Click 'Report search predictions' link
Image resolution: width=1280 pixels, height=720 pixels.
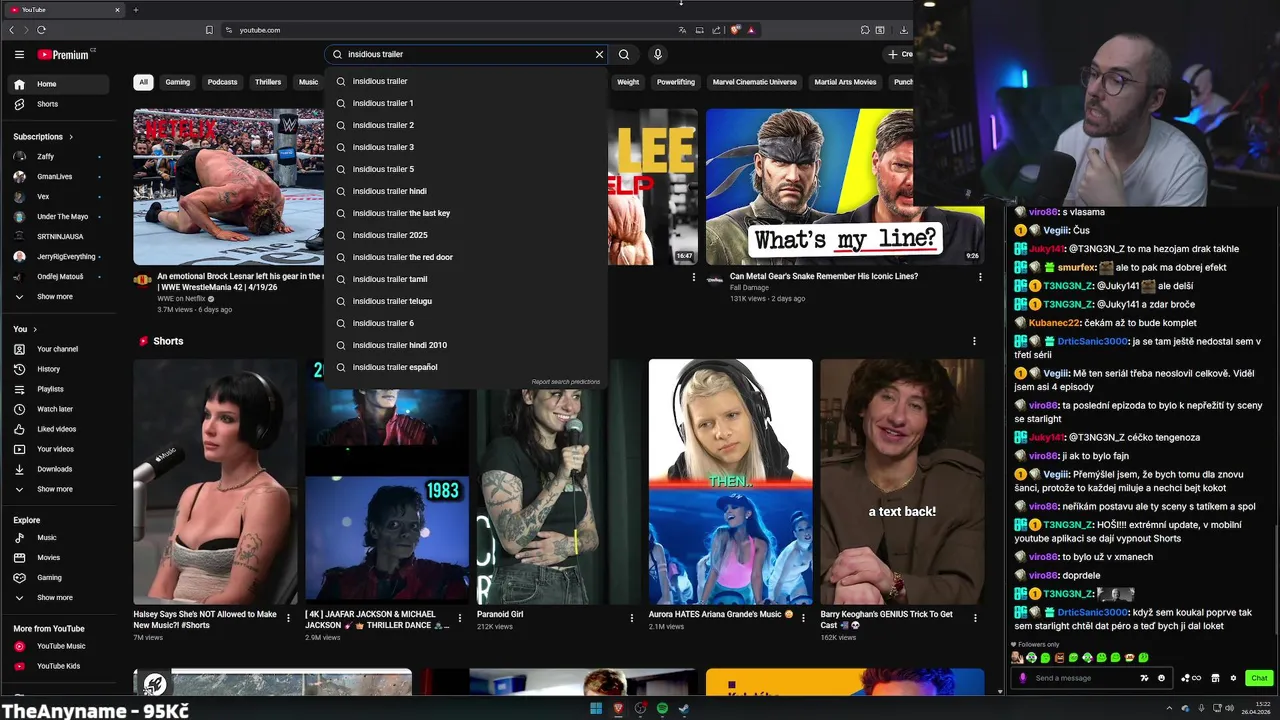click(x=566, y=382)
